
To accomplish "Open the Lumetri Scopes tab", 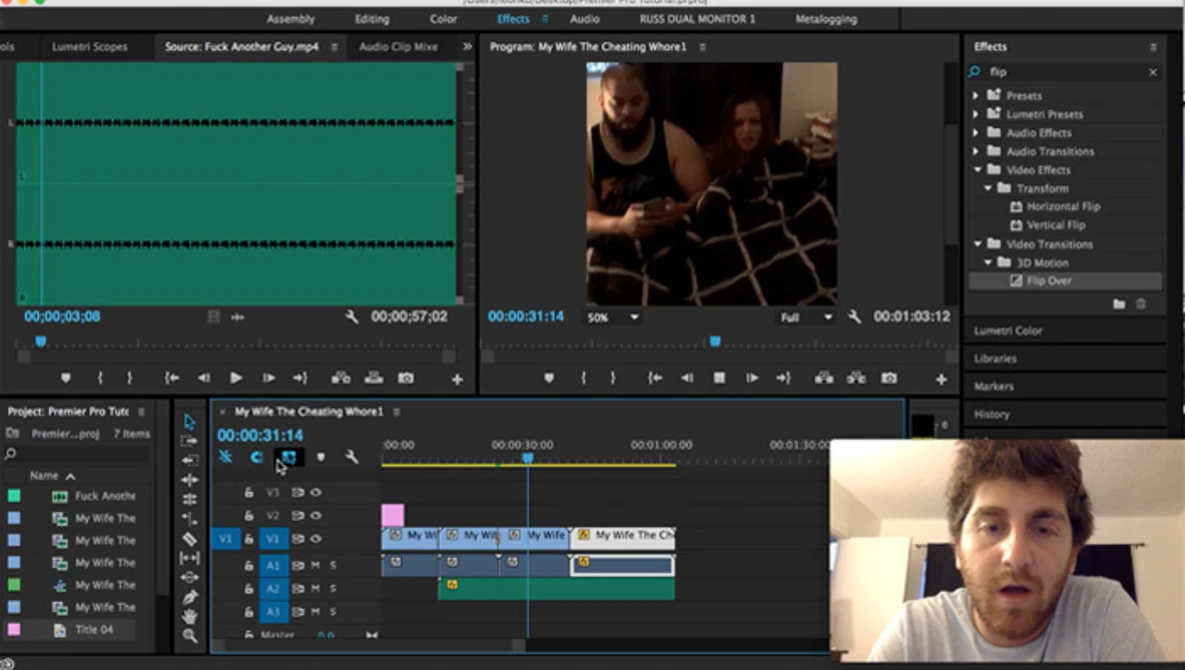I will [89, 47].
